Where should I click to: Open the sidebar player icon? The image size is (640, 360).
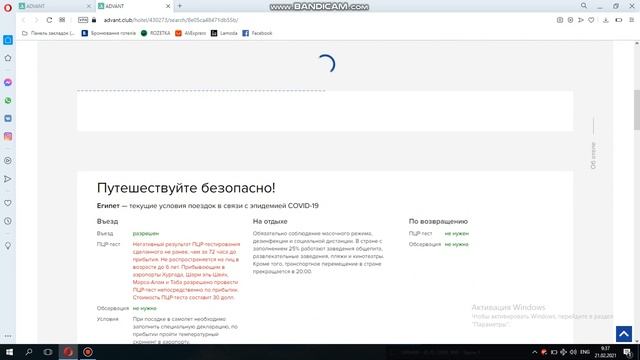(8, 161)
